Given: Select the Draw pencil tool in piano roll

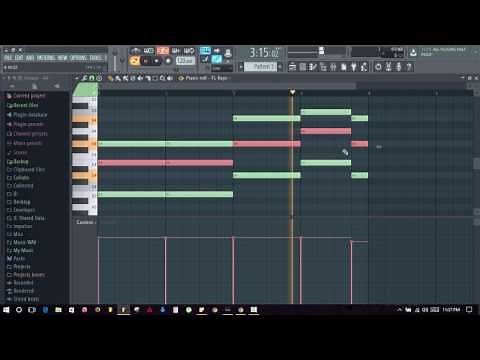Looking at the screenshot, I should (x=110, y=78).
